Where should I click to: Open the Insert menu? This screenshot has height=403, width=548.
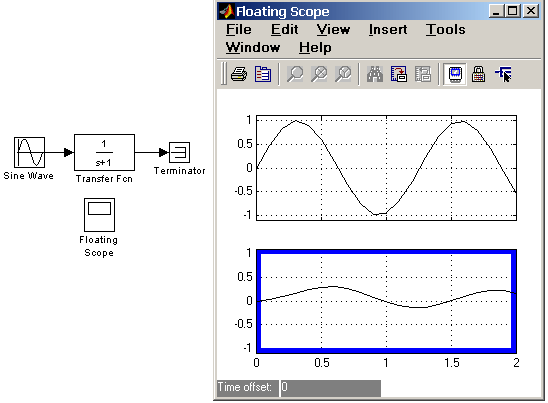(388, 30)
